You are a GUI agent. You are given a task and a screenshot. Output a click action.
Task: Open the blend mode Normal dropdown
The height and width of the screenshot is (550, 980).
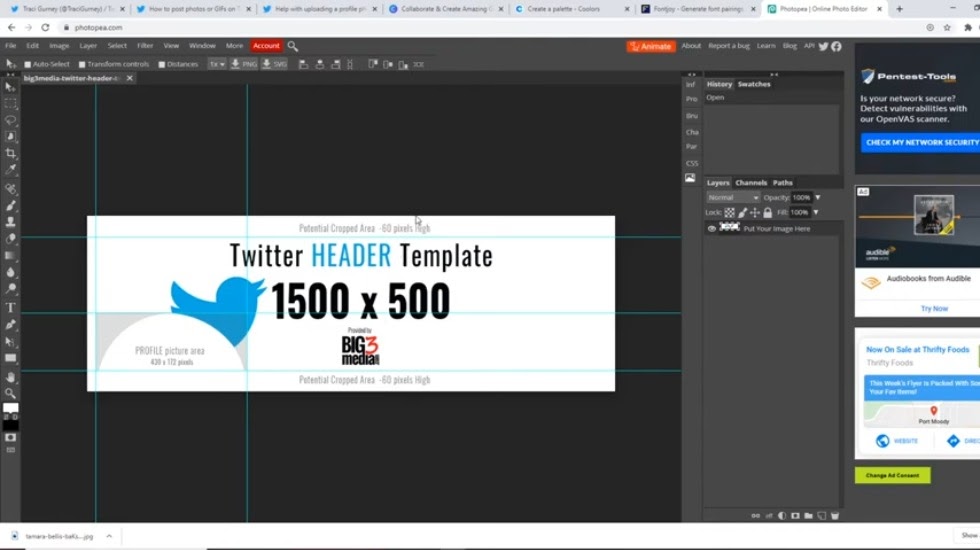[732, 198]
